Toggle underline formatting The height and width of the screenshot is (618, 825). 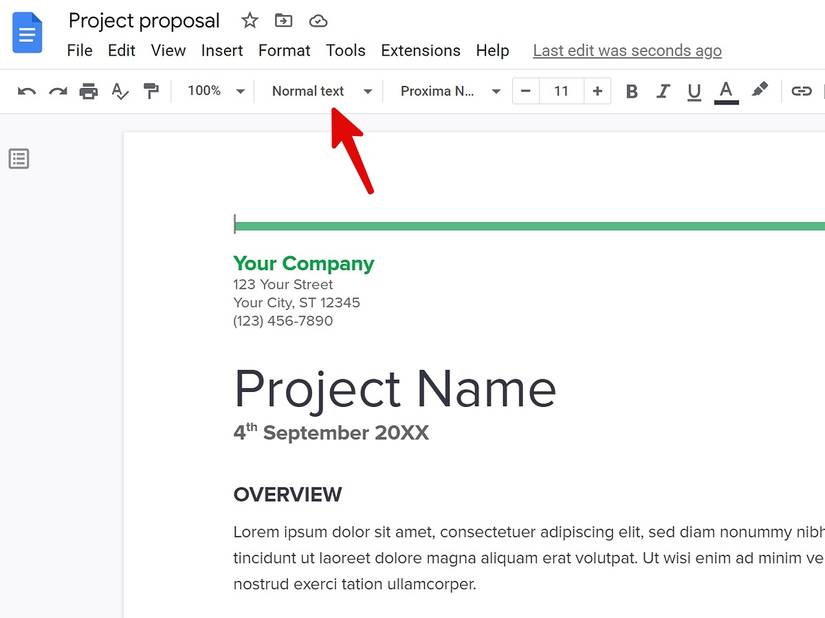(694, 91)
